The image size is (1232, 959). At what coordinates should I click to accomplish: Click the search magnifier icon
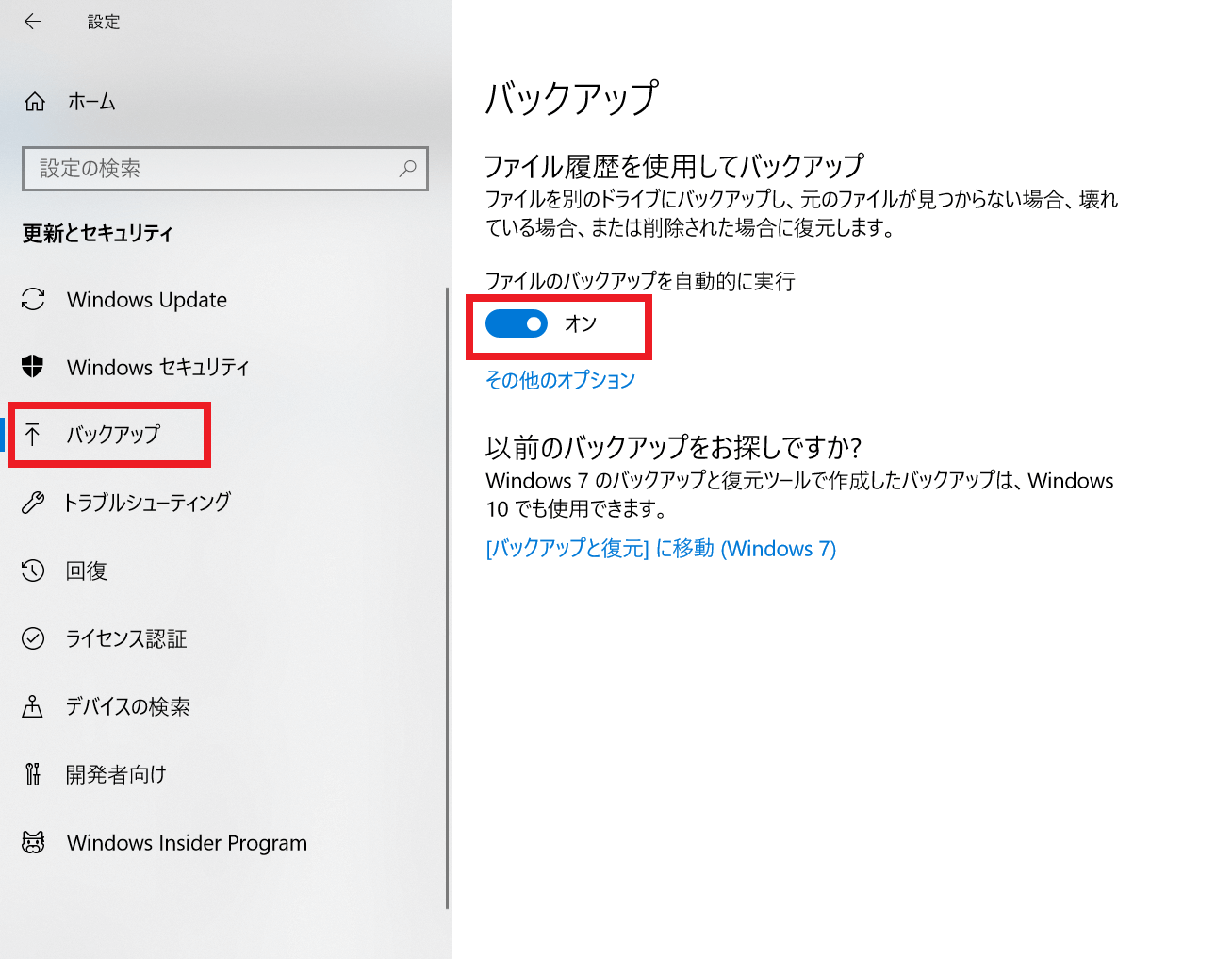point(408,169)
